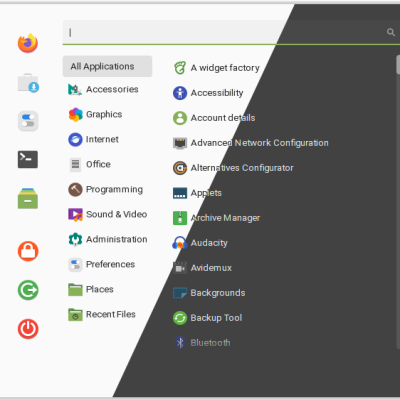The width and height of the screenshot is (400, 400).
Task: Launch Terminal from the favorites sidebar
Action: click(x=28, y=159)
